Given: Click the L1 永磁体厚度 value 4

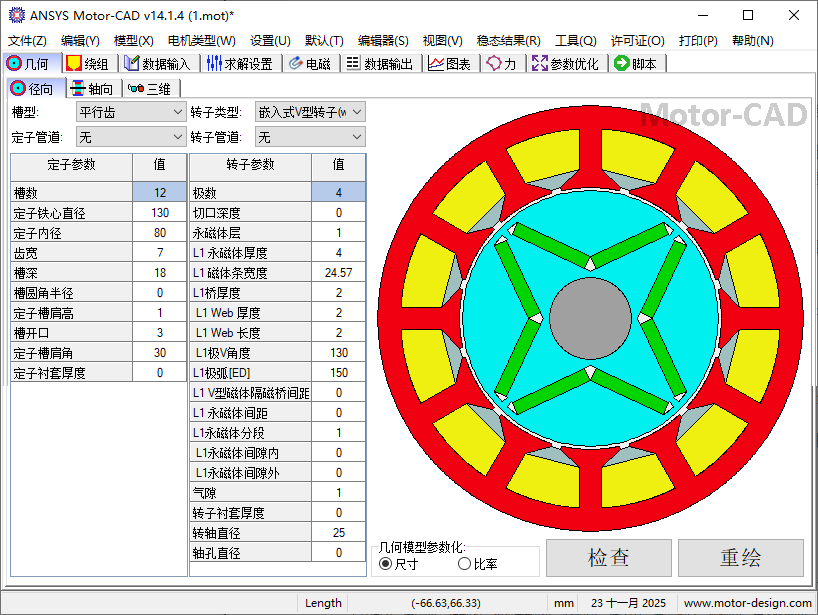Looking at the screenshot, I should [339, 252].
